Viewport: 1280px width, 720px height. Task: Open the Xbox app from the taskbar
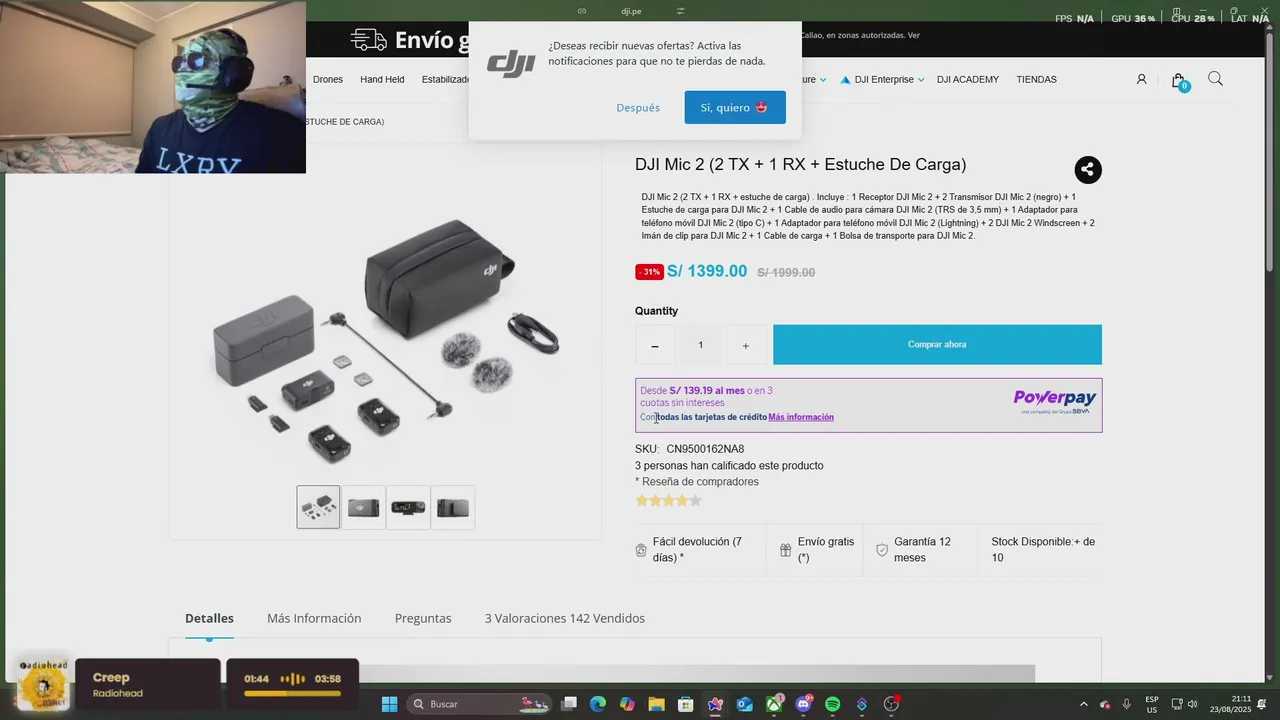coord(774,704)
